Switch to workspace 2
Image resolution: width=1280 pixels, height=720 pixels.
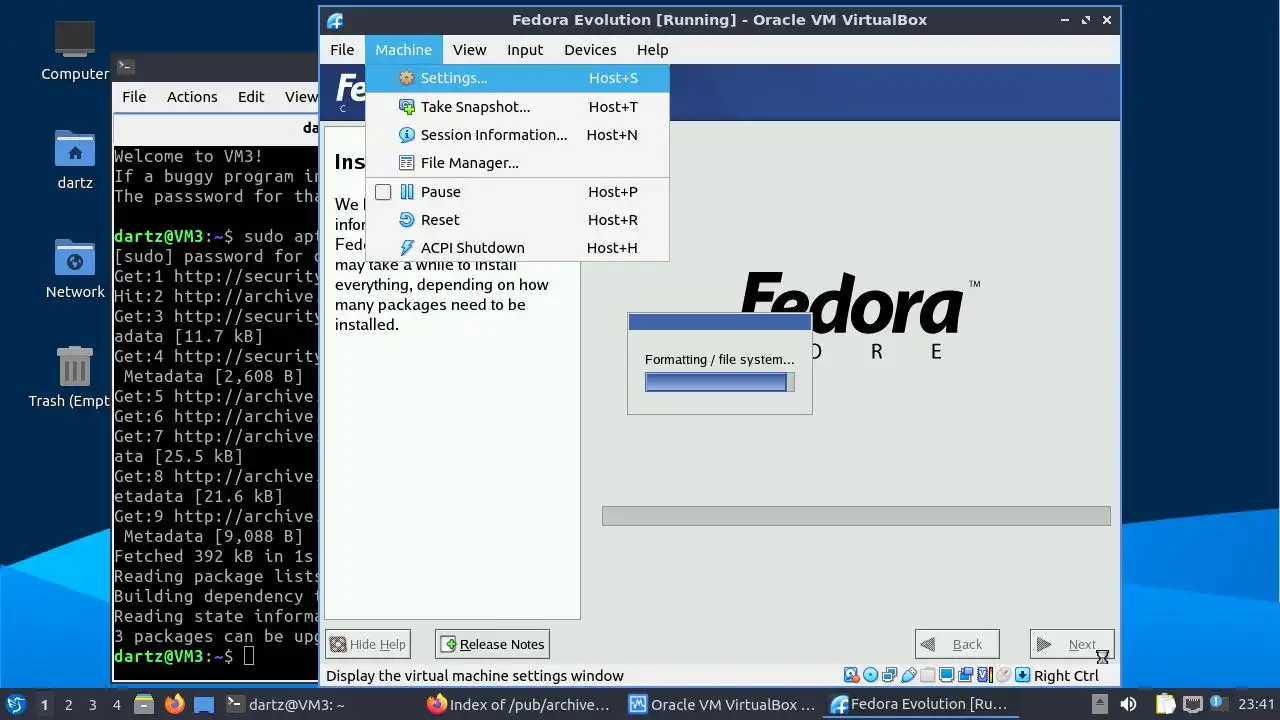68,704
